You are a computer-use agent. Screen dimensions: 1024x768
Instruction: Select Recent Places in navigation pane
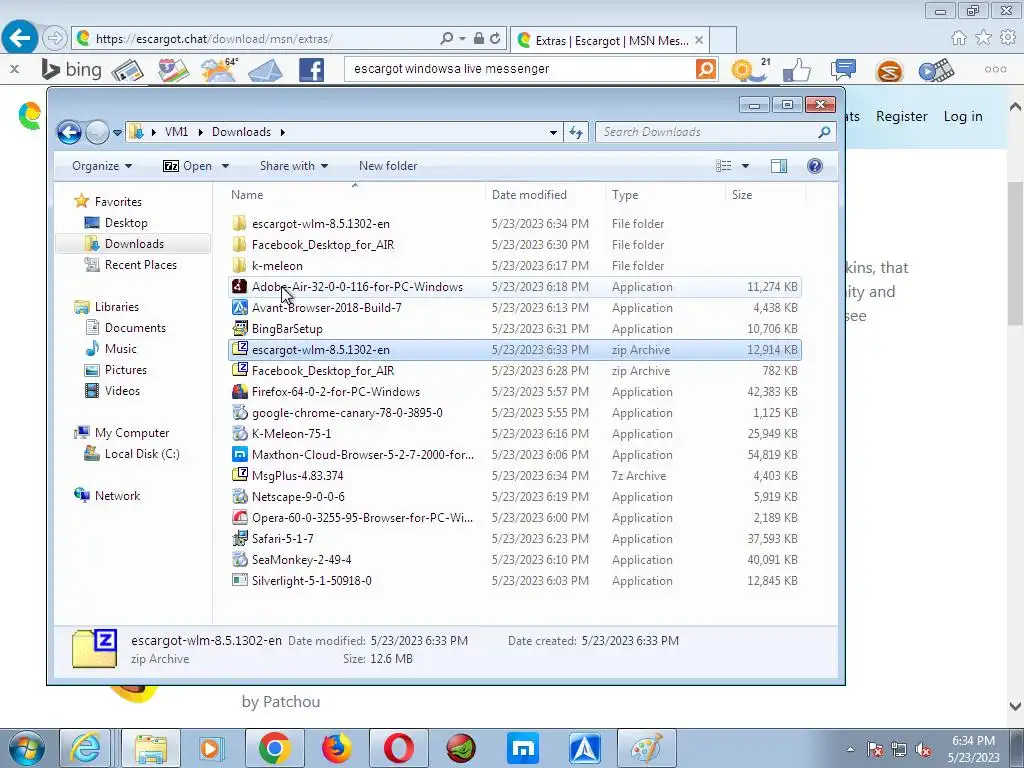click(x=140, y=264)
